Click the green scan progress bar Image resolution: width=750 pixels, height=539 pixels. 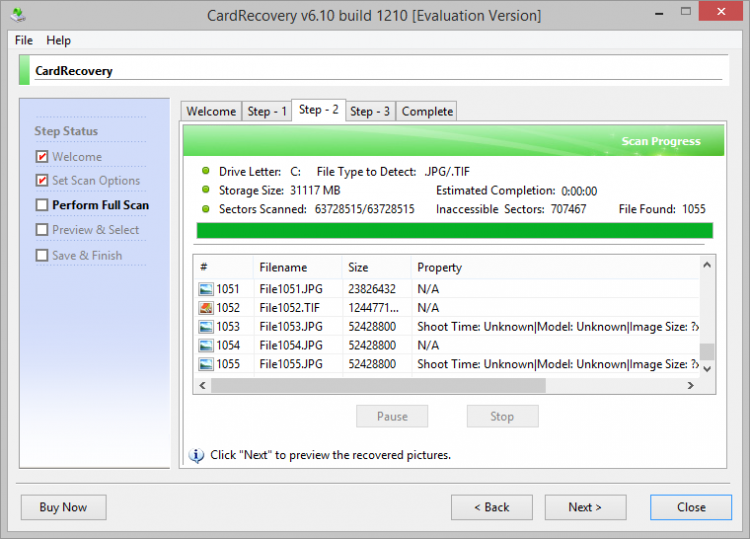(x=454, y=231)
